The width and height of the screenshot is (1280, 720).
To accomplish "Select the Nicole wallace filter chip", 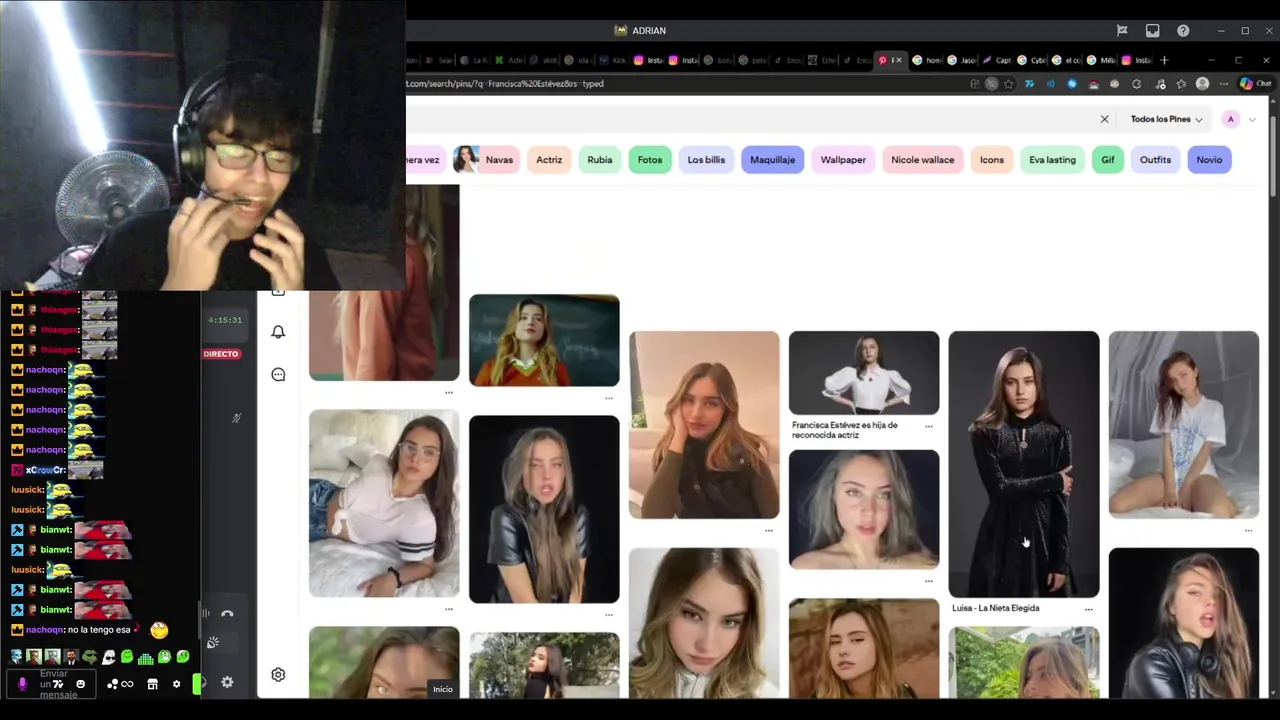I will click(x=923, y=160).
